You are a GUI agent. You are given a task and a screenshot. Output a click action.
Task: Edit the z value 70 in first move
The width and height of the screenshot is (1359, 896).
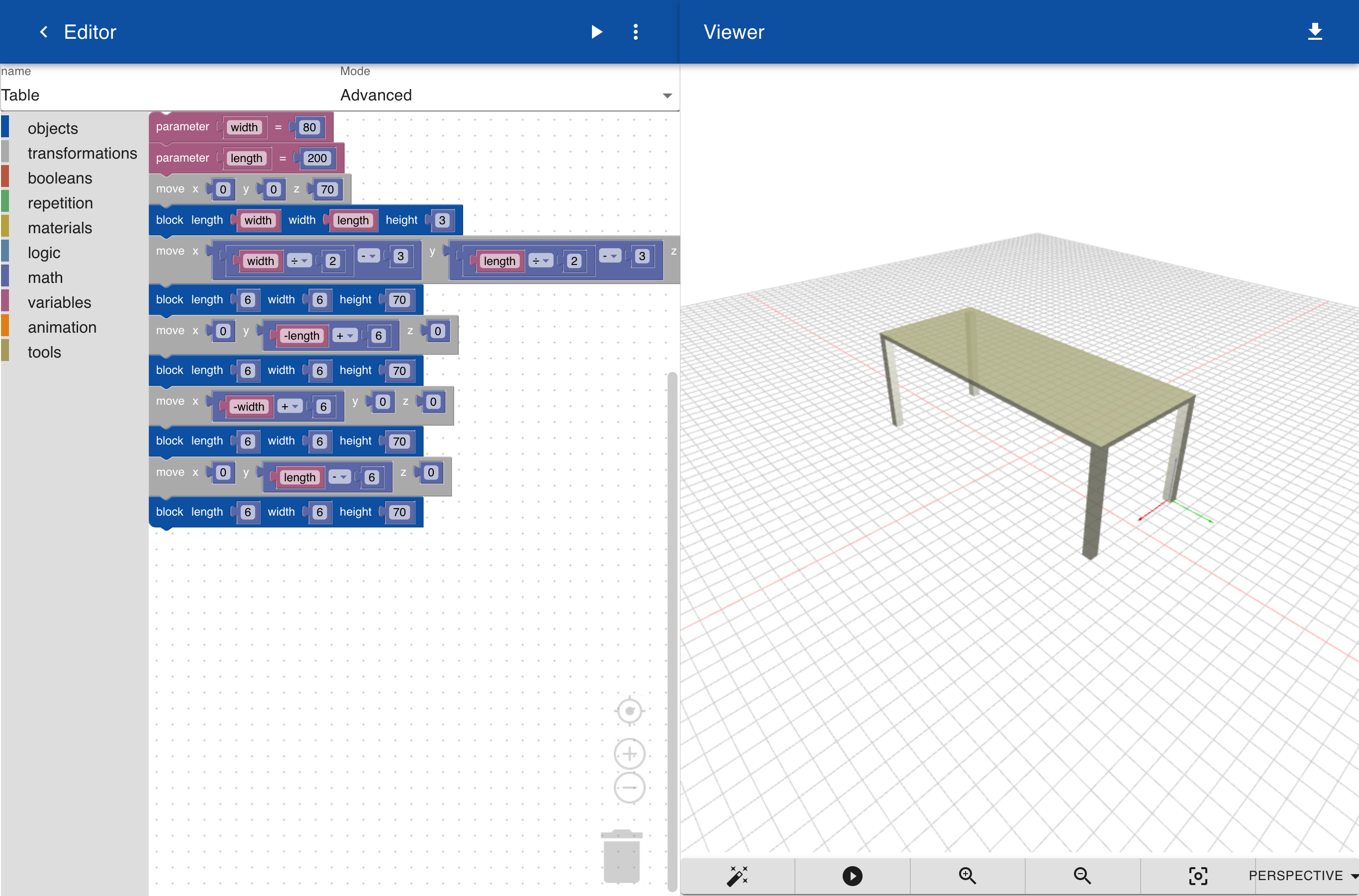click(x=327, y=189)
